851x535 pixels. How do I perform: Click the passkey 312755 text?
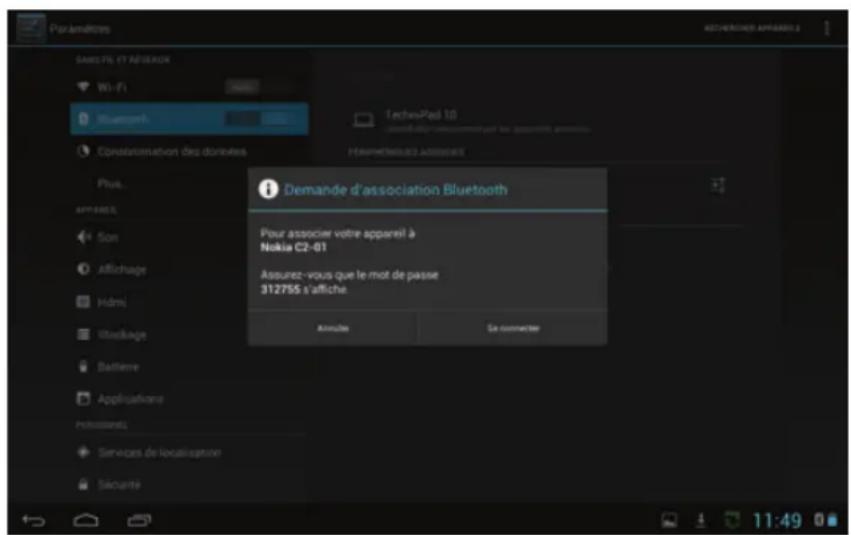pos(280,289)
